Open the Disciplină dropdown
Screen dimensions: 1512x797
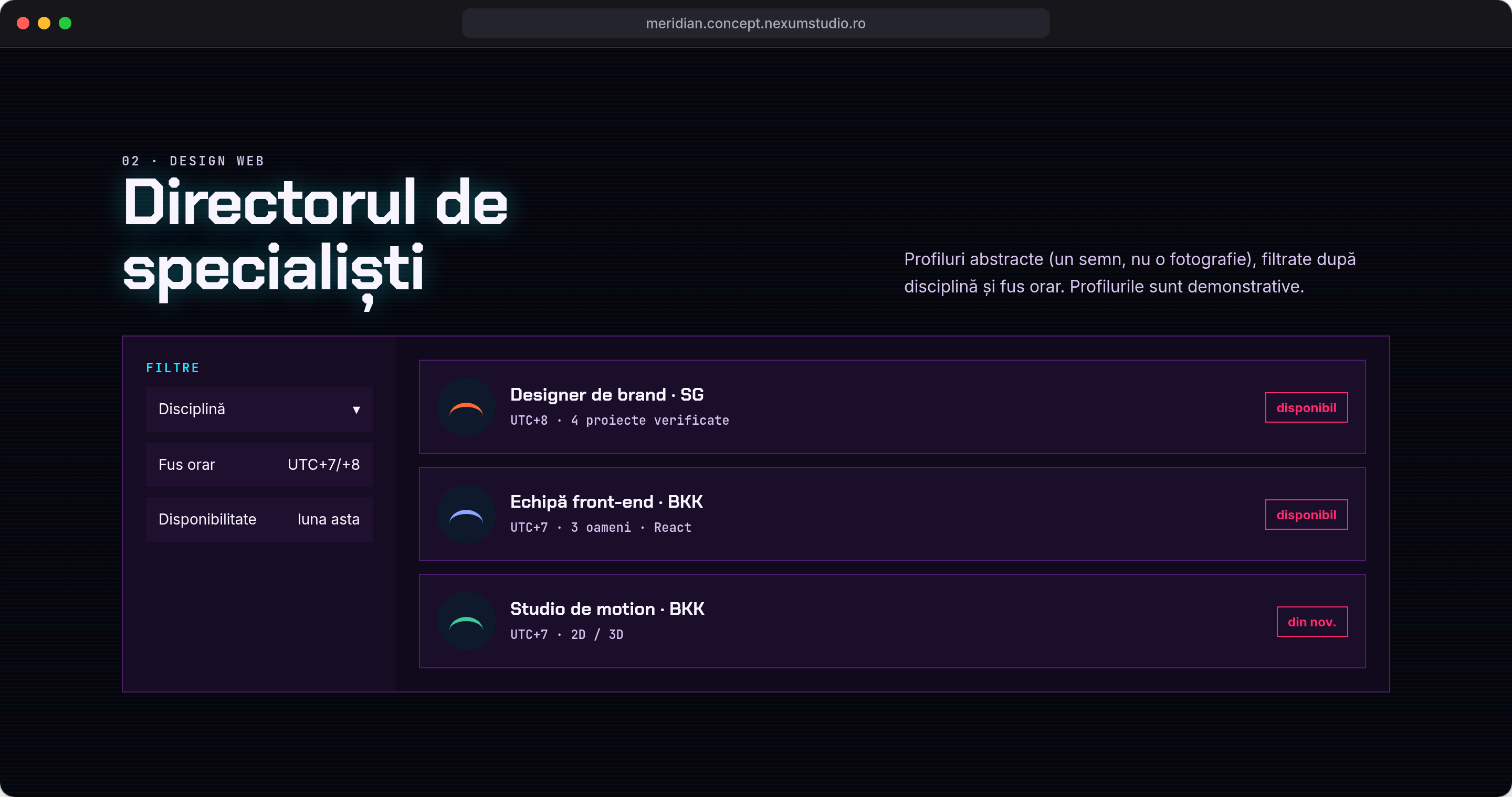coord(259,409)
